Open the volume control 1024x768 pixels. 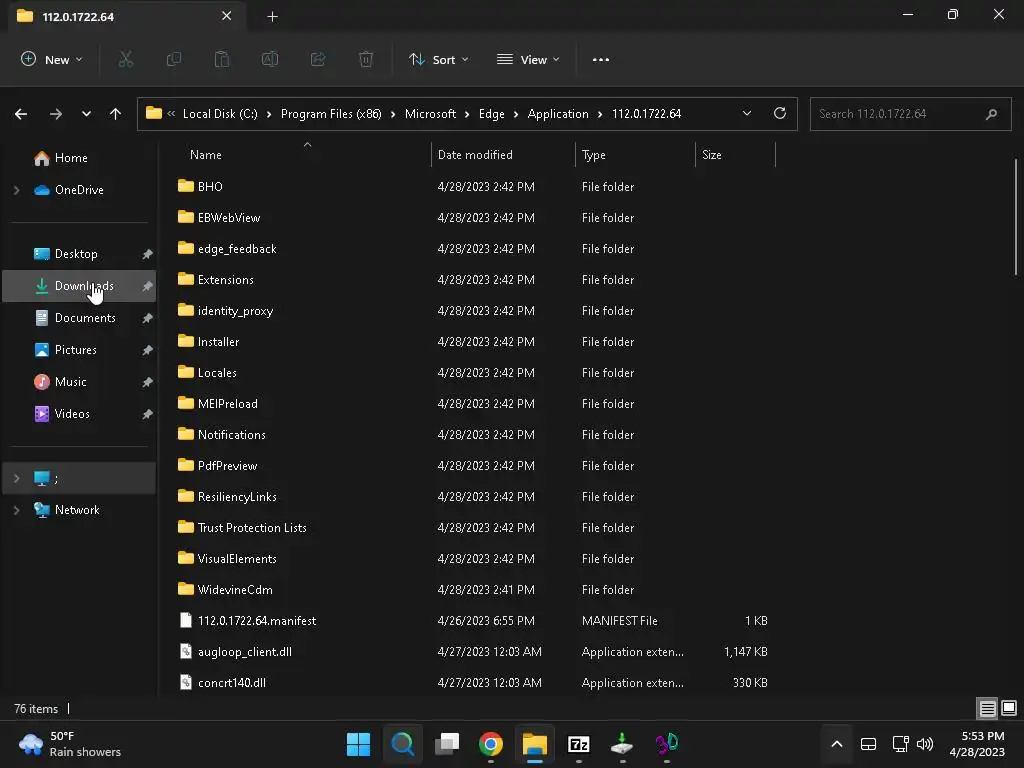click(925, 744)
